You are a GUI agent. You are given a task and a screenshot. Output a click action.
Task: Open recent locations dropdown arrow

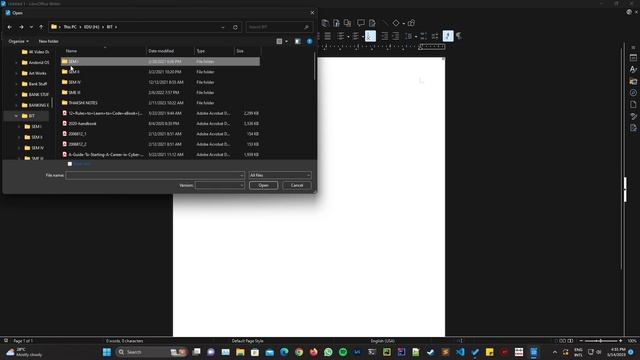pyautogui.click(x=31, y=27)
